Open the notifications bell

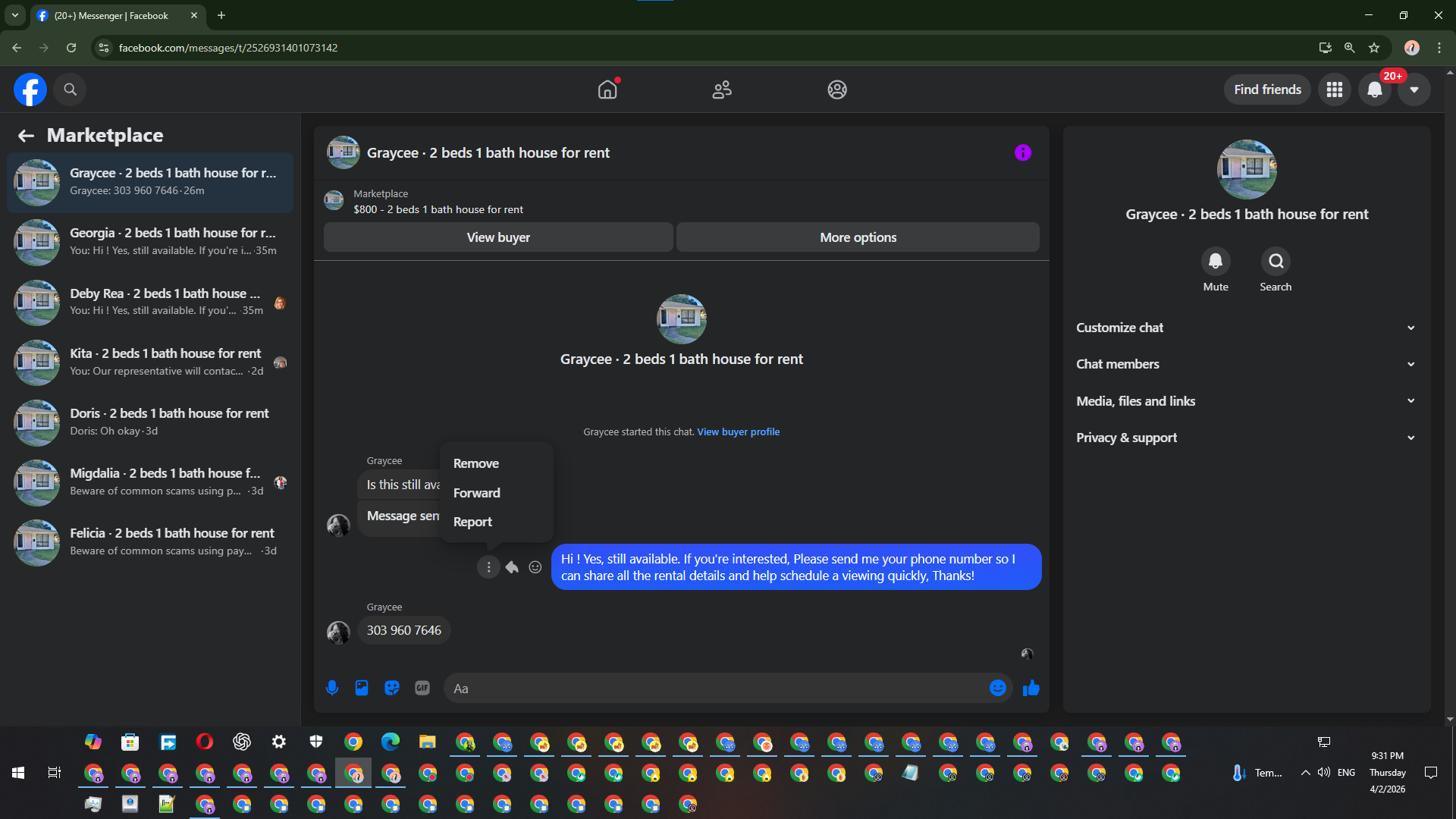coord(1375,89)
